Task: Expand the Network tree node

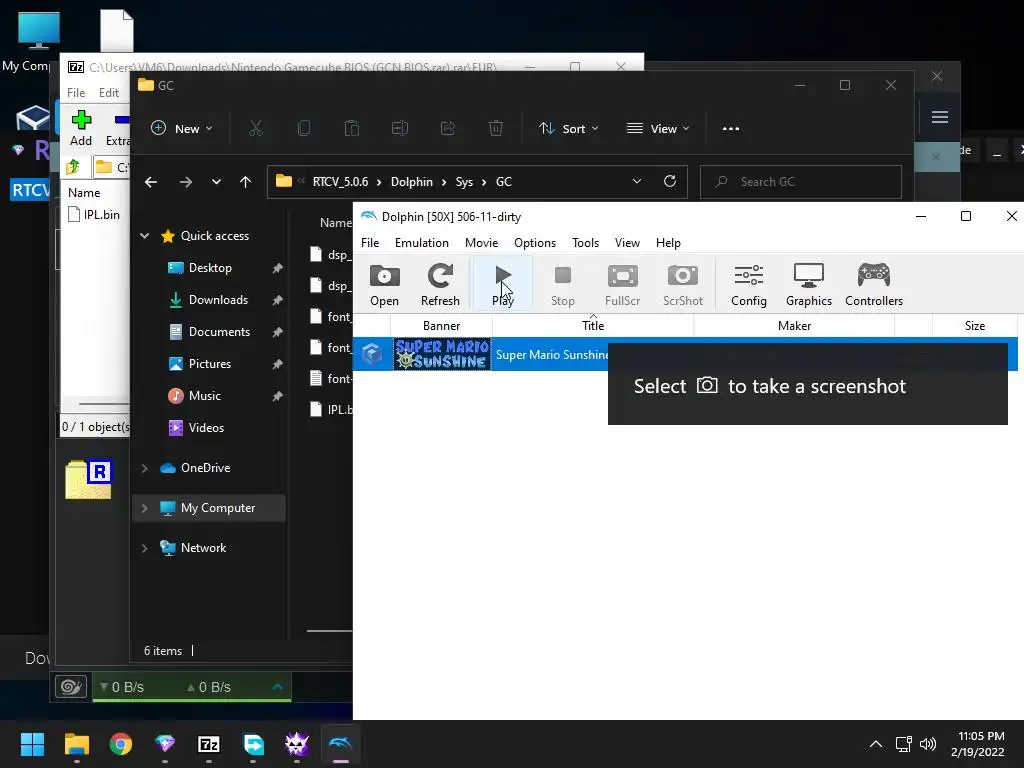Action: click(x=144, y=548)
